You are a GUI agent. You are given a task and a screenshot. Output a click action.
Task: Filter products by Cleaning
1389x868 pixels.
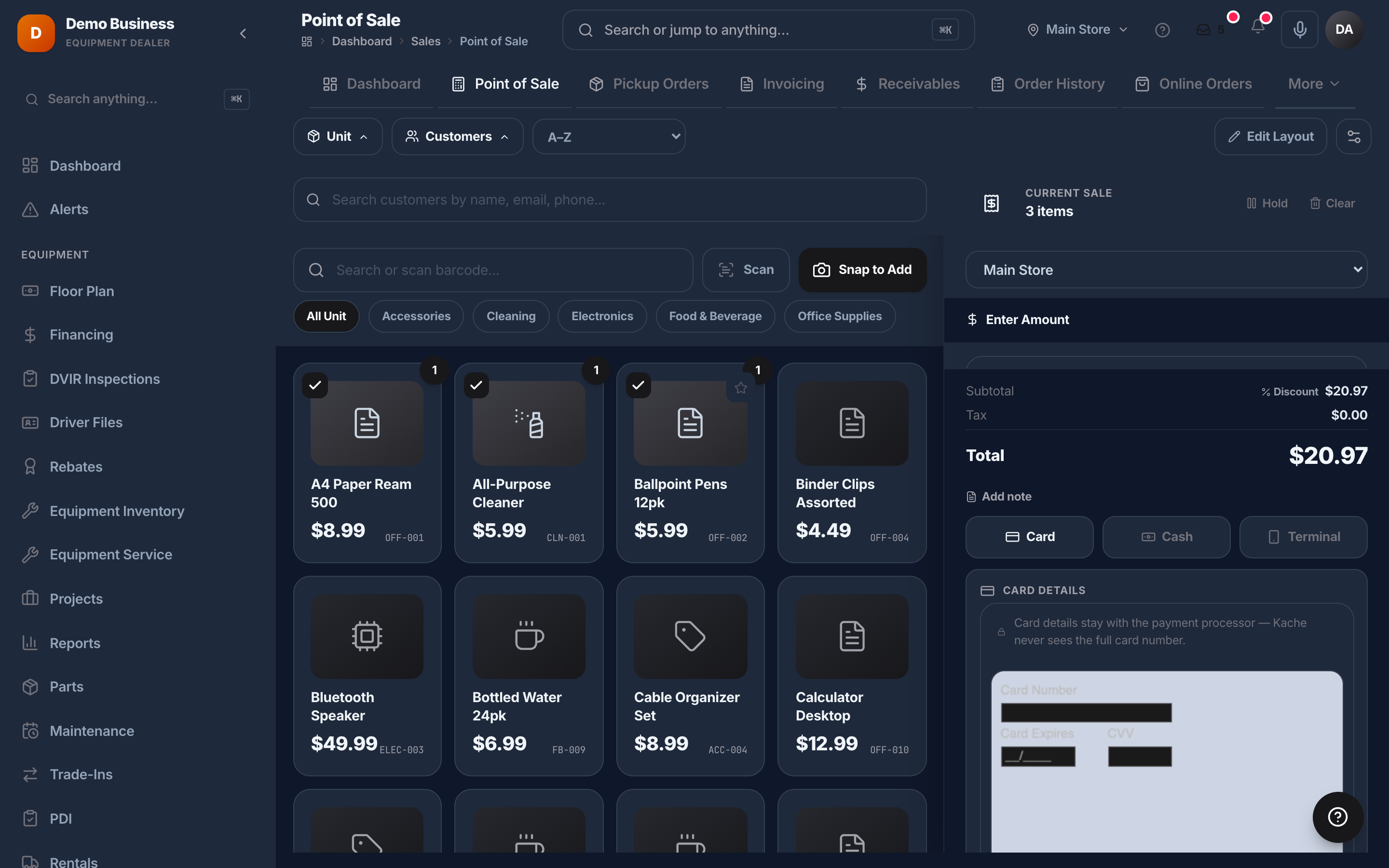pos(511,316)
